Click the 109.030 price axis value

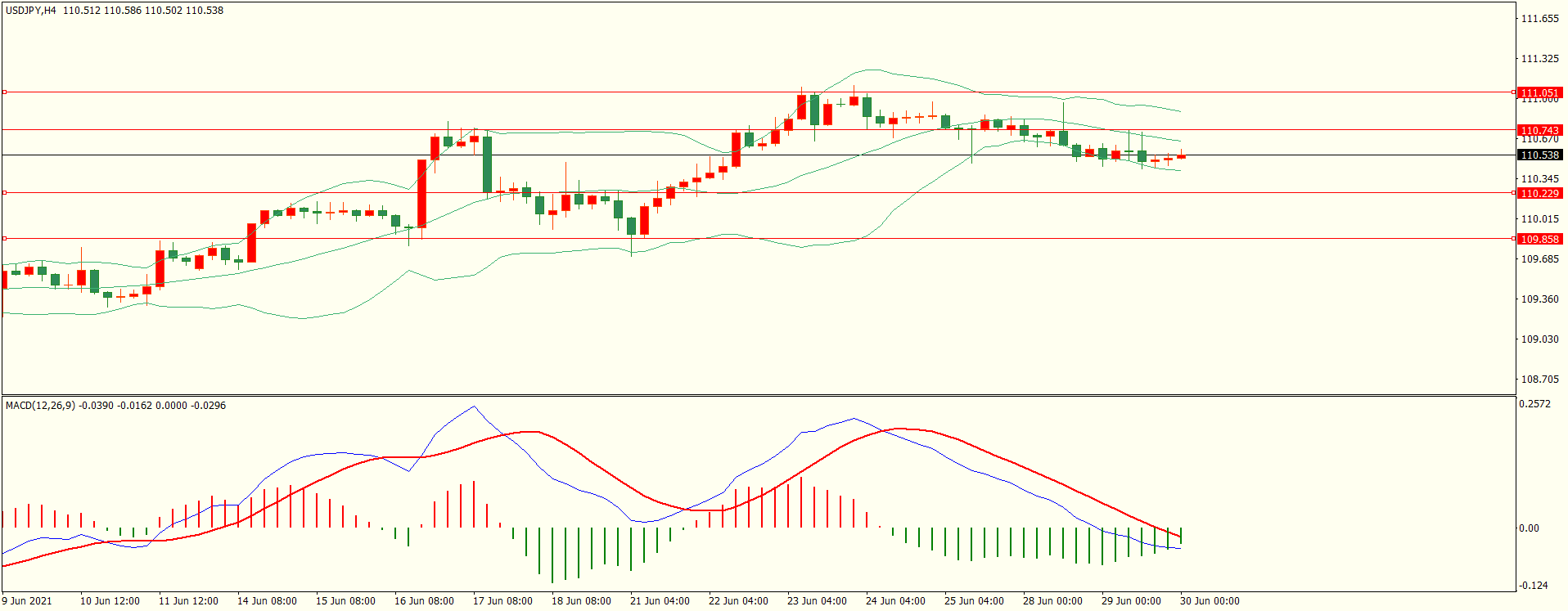(x=1539, y=339)
